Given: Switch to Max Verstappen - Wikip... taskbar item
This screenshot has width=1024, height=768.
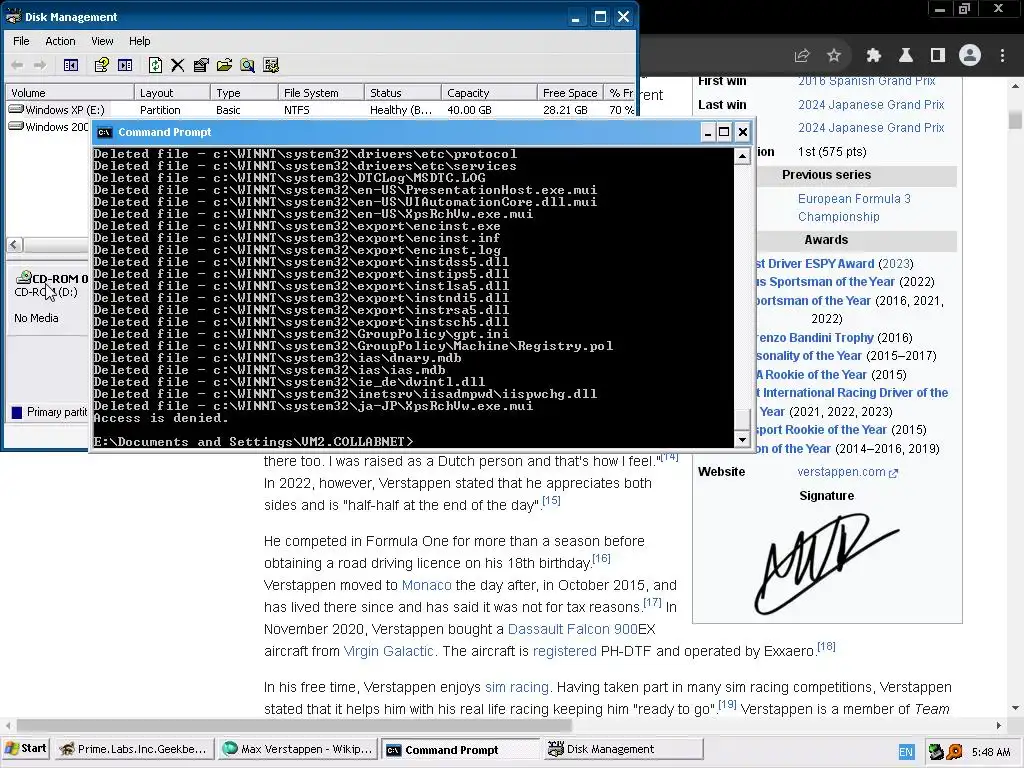Looking at the screenshot, I should (x=298, y=749).
